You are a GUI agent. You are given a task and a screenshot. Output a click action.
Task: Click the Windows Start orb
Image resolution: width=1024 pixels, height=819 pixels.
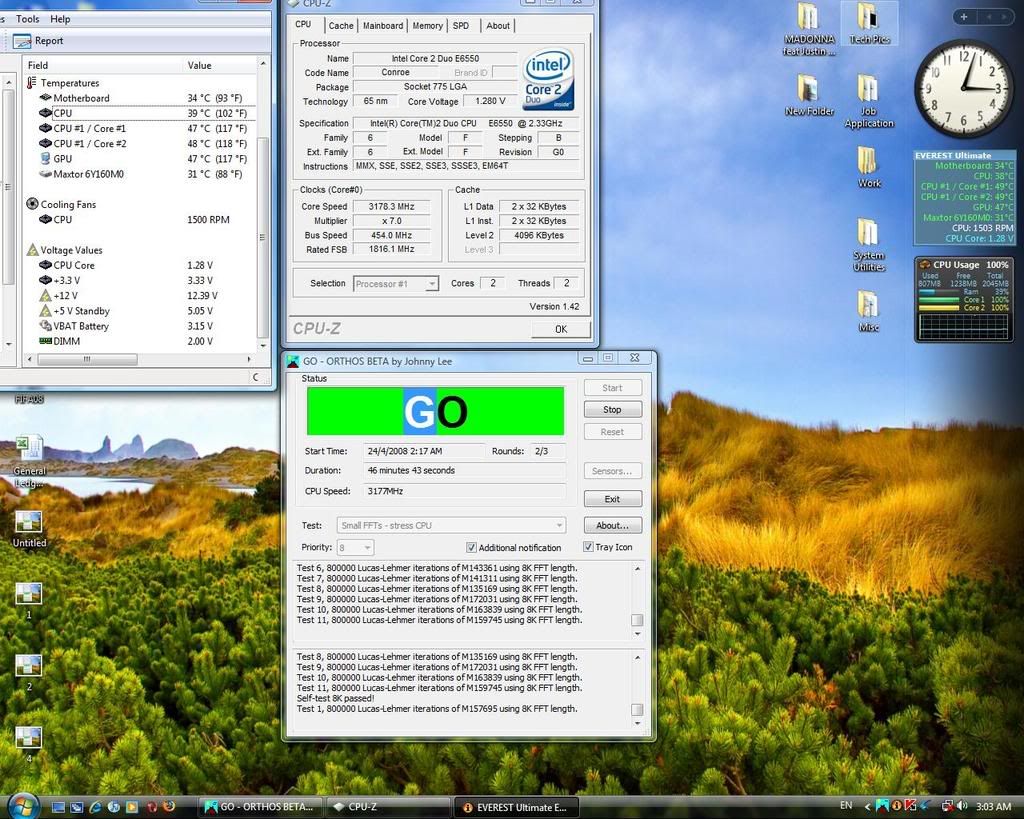click(22, 805)
